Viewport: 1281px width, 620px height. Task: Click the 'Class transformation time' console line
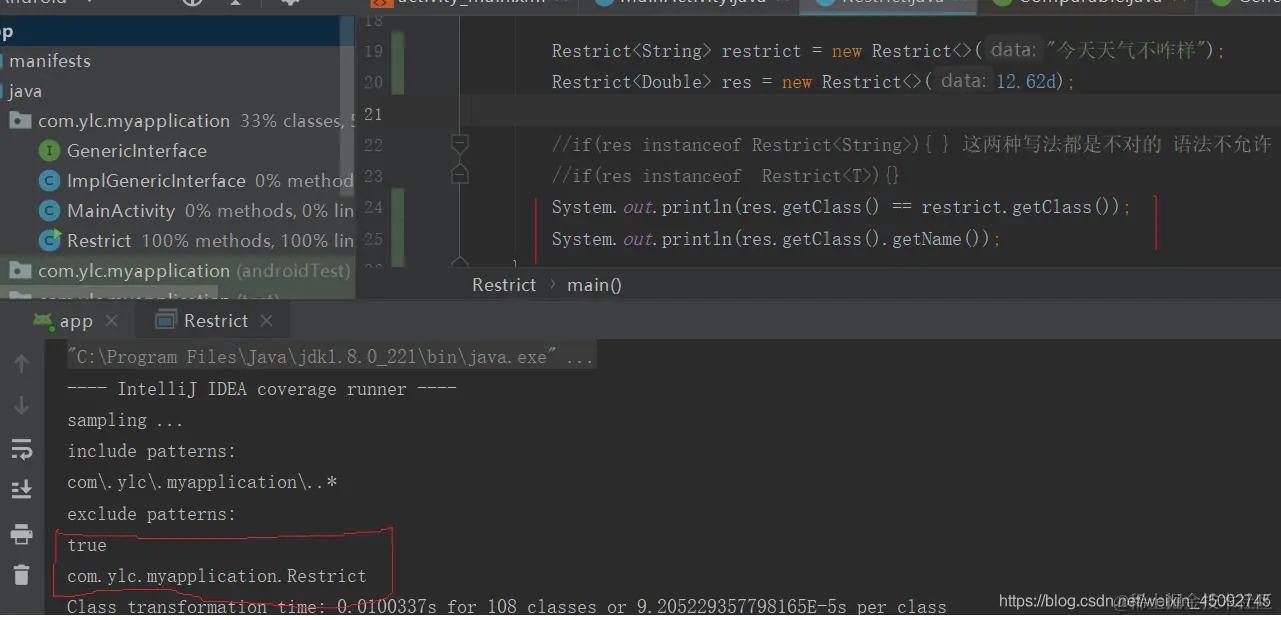507,607
